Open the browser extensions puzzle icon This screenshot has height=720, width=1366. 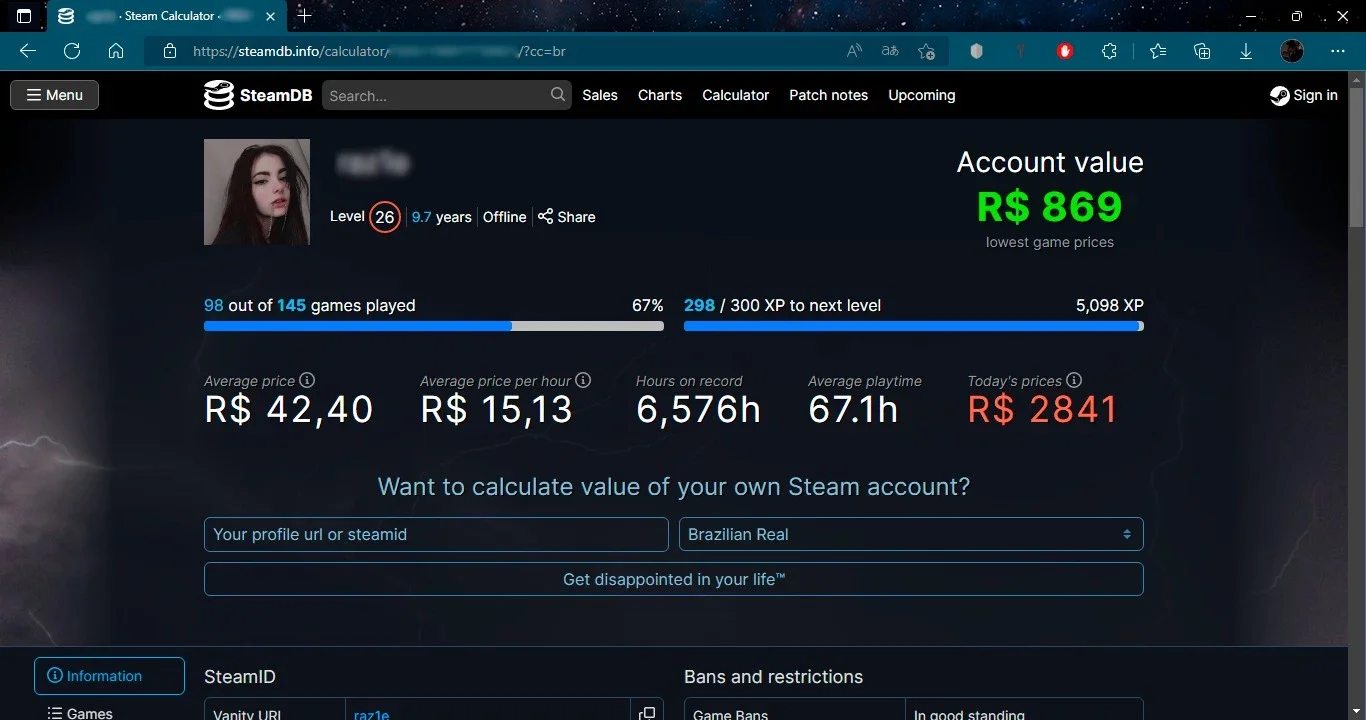[1109, 51]
